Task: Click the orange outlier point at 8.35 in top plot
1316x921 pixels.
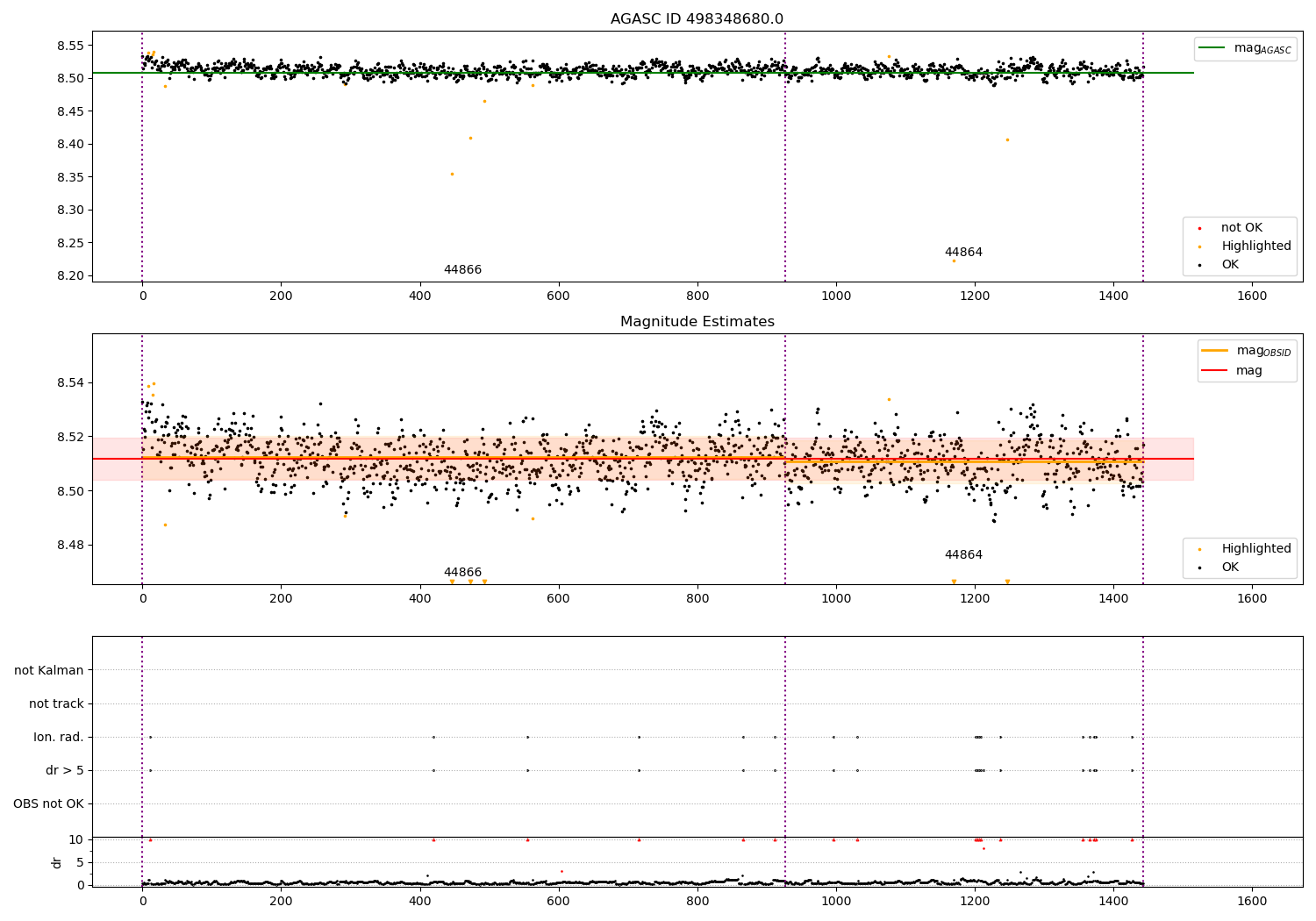Action: [452, 174]
